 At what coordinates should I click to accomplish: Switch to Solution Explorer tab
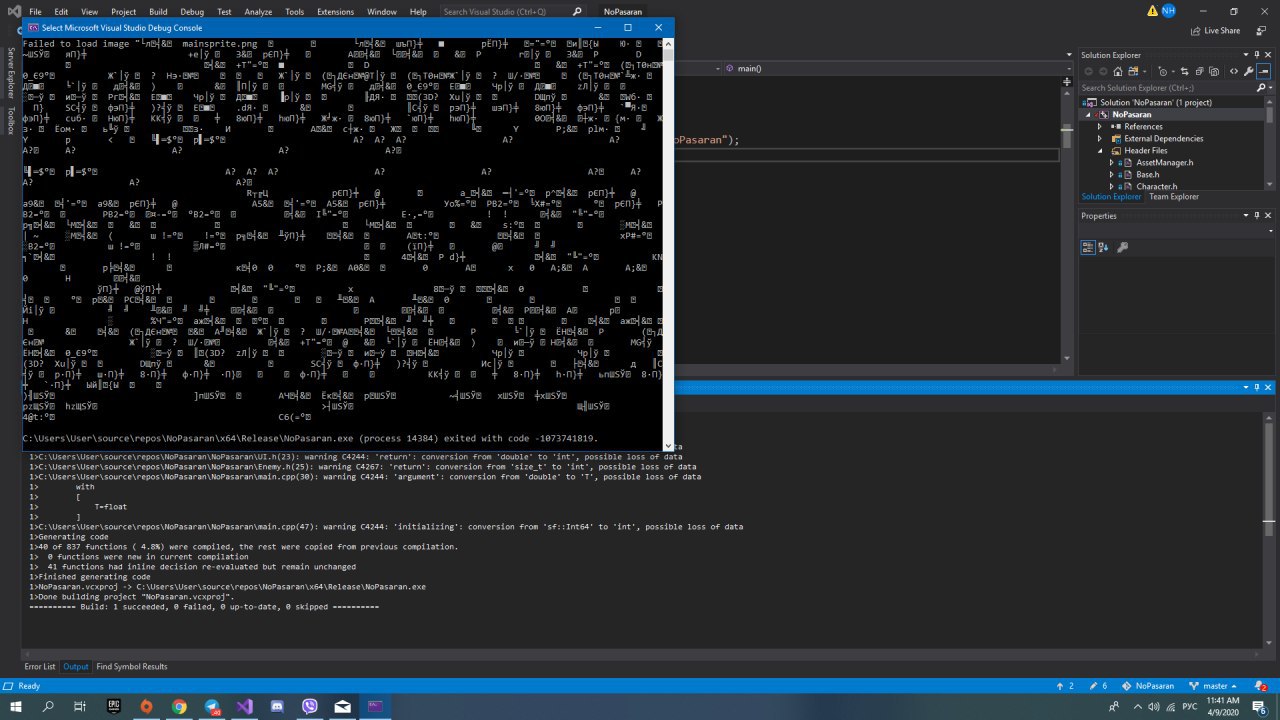1111,197
